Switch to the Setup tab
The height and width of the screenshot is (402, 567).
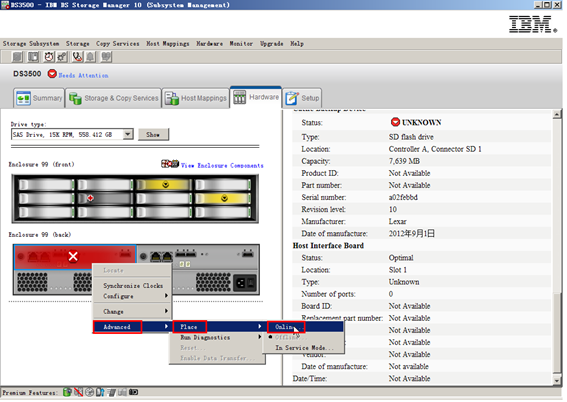click(x=302, y=98)
